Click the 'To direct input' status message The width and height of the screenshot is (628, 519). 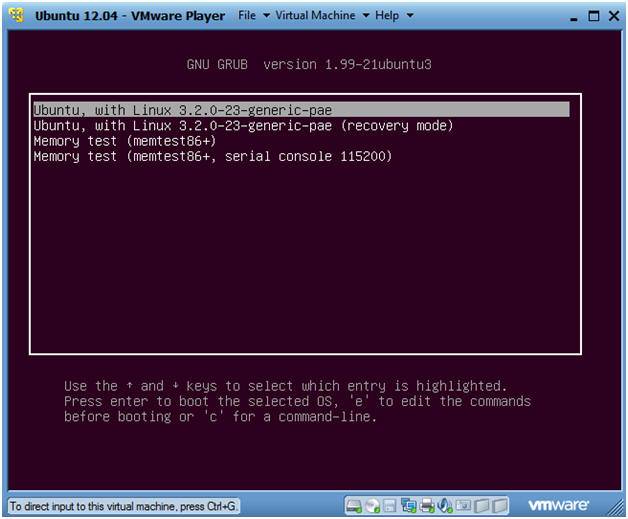(123, 506)
